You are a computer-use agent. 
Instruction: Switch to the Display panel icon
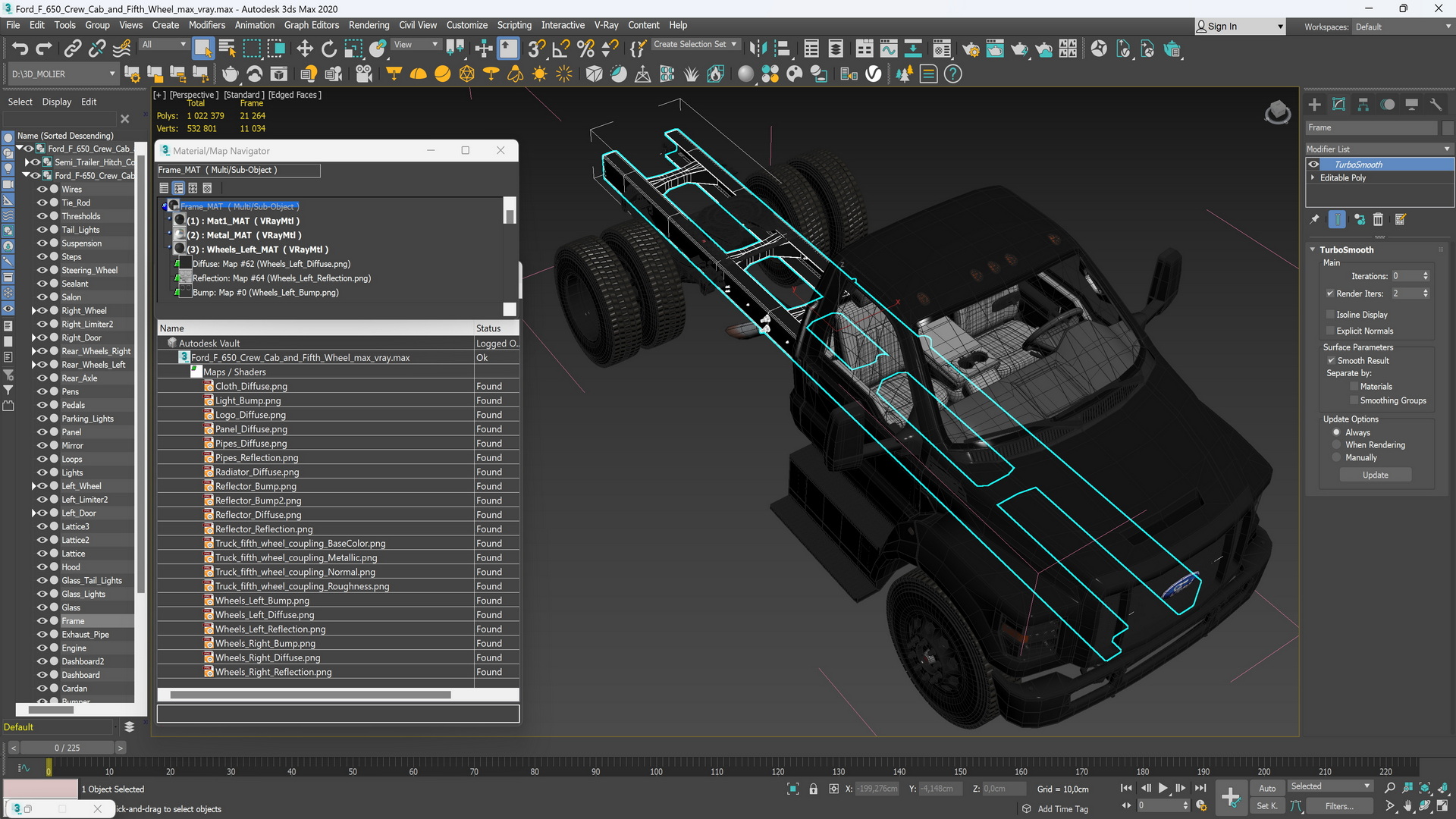point(1412,105)
